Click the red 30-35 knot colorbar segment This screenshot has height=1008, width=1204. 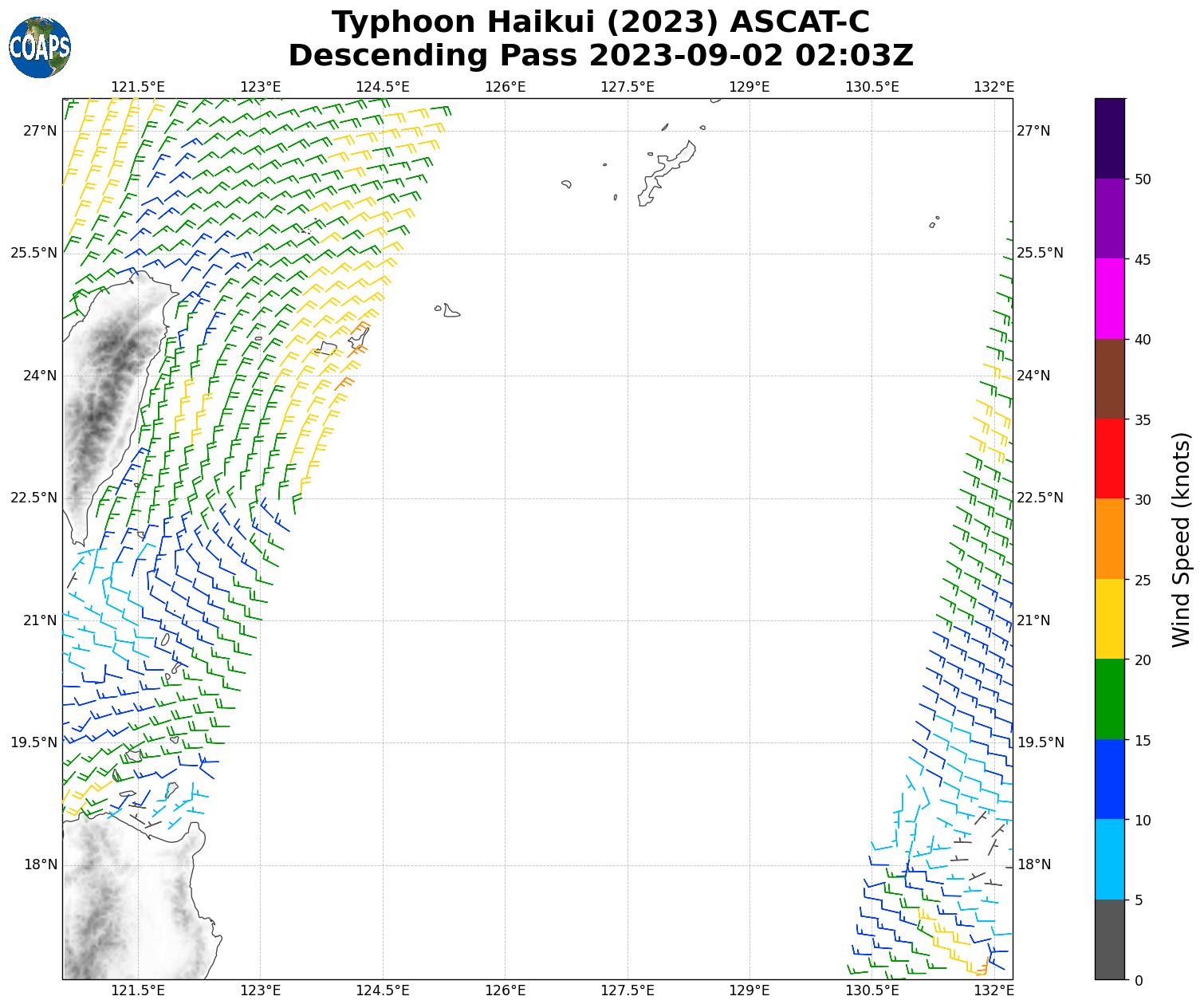[x=1109, y=459]
